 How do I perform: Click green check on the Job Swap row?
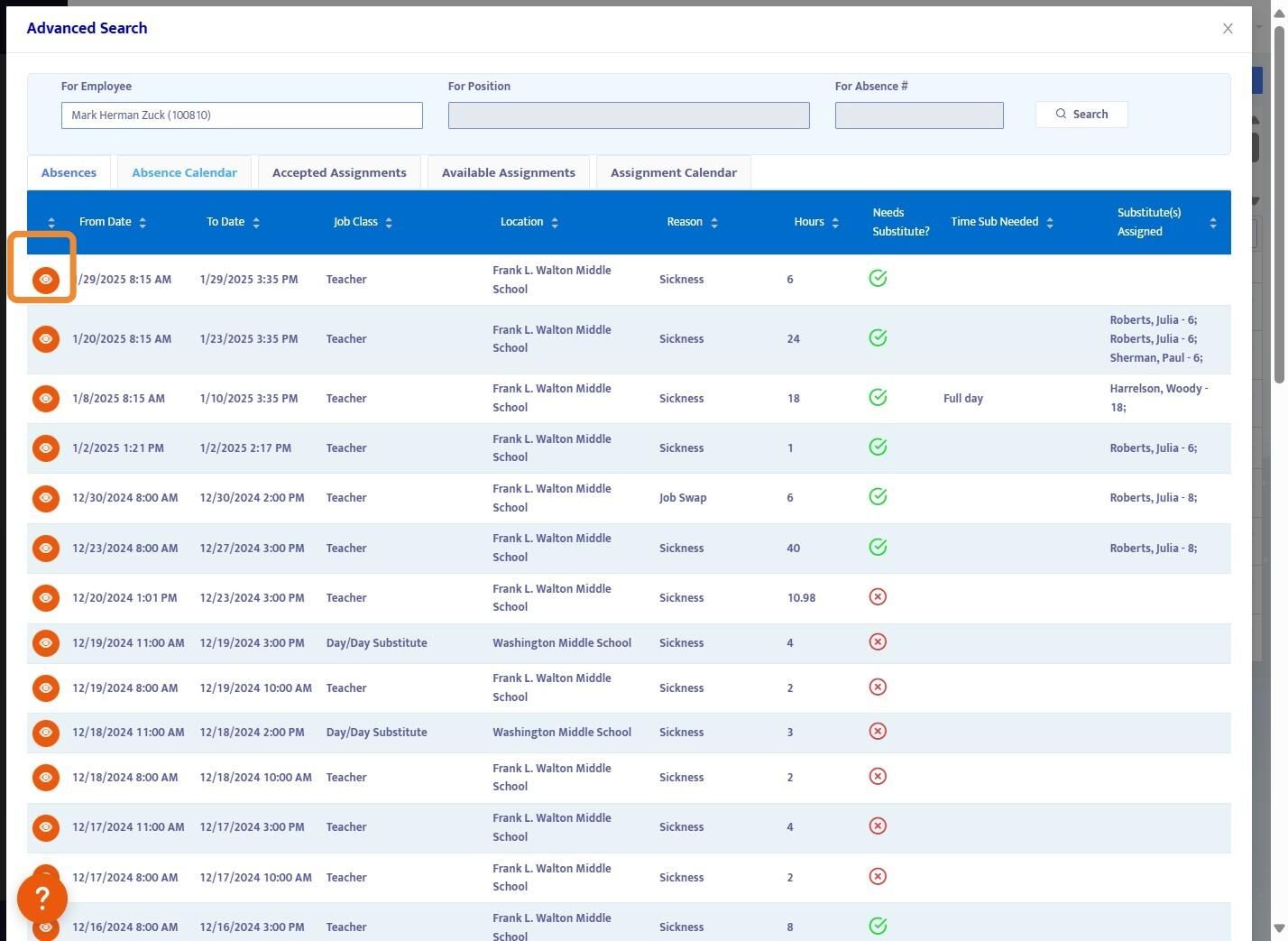pyautogui.click(x=878, y=497)
